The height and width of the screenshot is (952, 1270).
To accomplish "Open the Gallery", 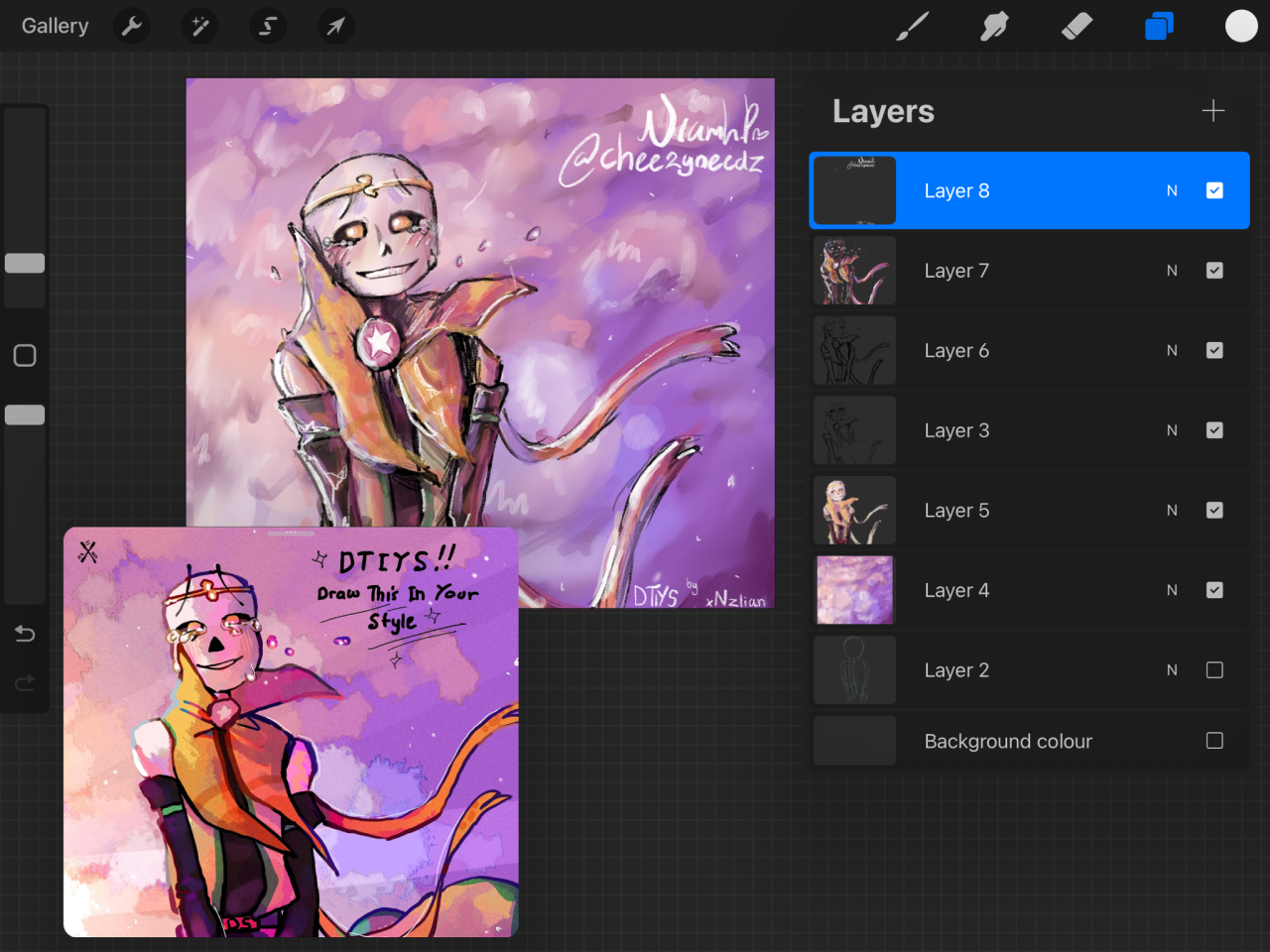I will [56, 26].
